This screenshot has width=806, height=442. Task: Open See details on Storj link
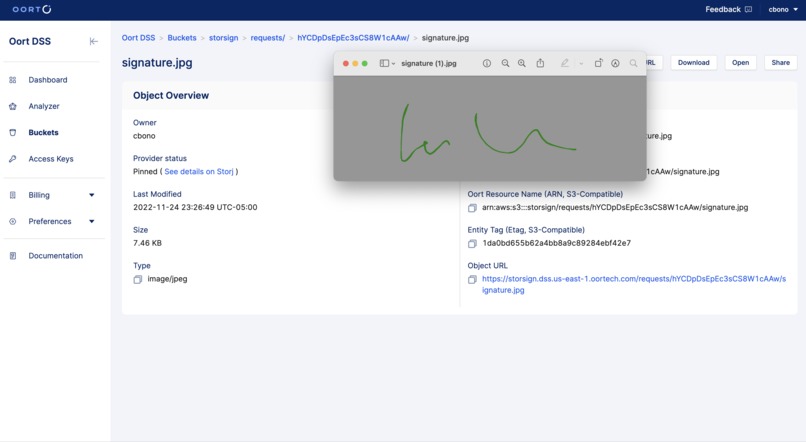[x=199, y=172]
